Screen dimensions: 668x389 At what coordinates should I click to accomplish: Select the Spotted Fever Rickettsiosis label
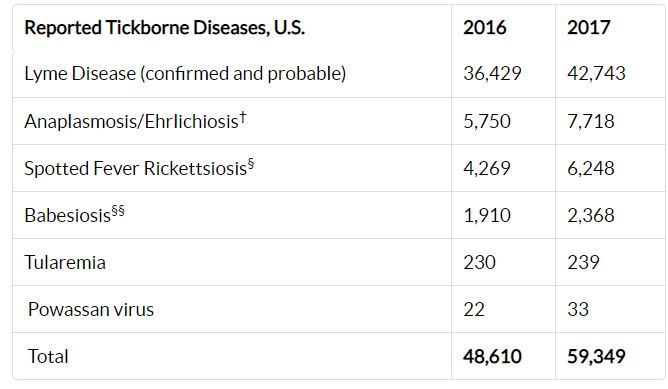139,167
